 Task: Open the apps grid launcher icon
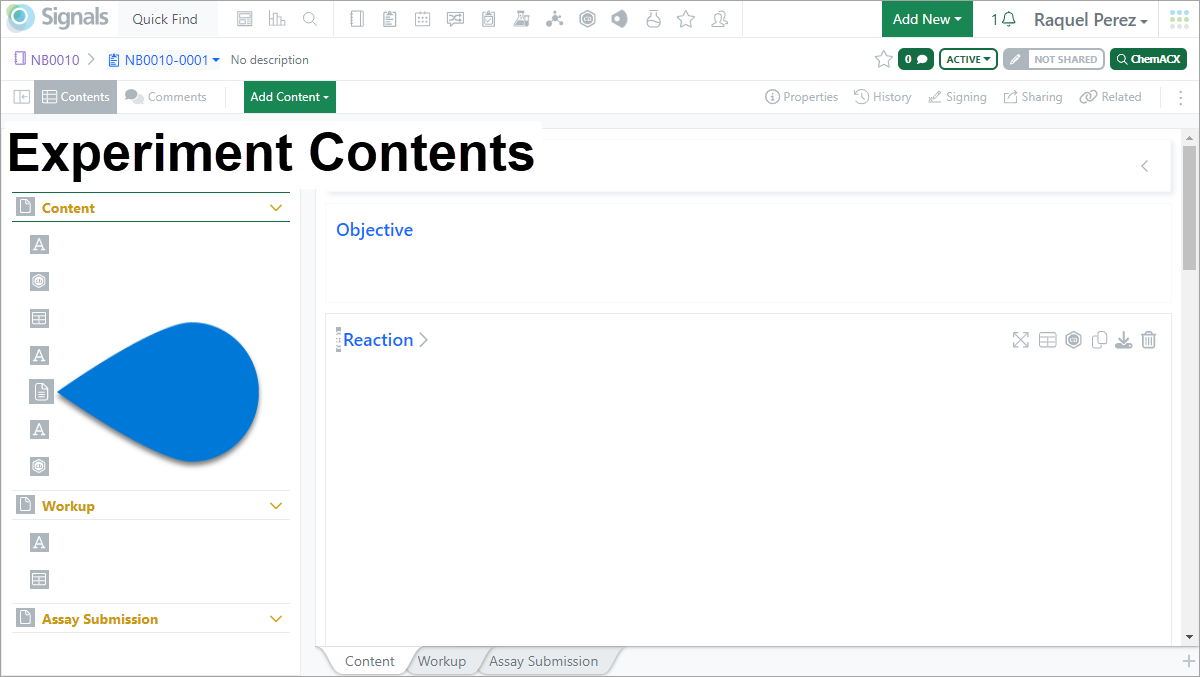[1179, 19]
